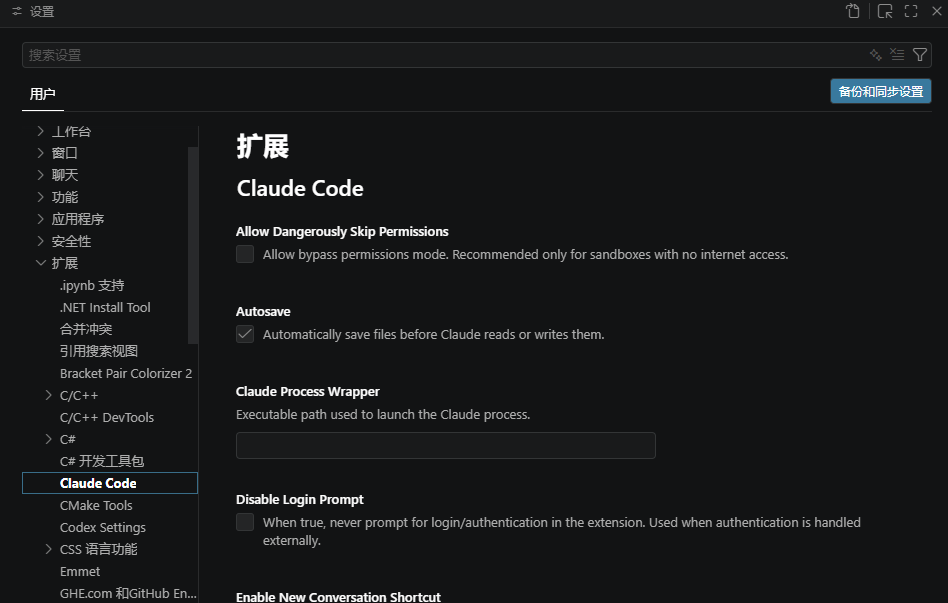This screenshot has width=948, height=603.
Task: Click Enable New Conversation Shortcut heading
Action: pyautogui.click(x=338, y=597)
